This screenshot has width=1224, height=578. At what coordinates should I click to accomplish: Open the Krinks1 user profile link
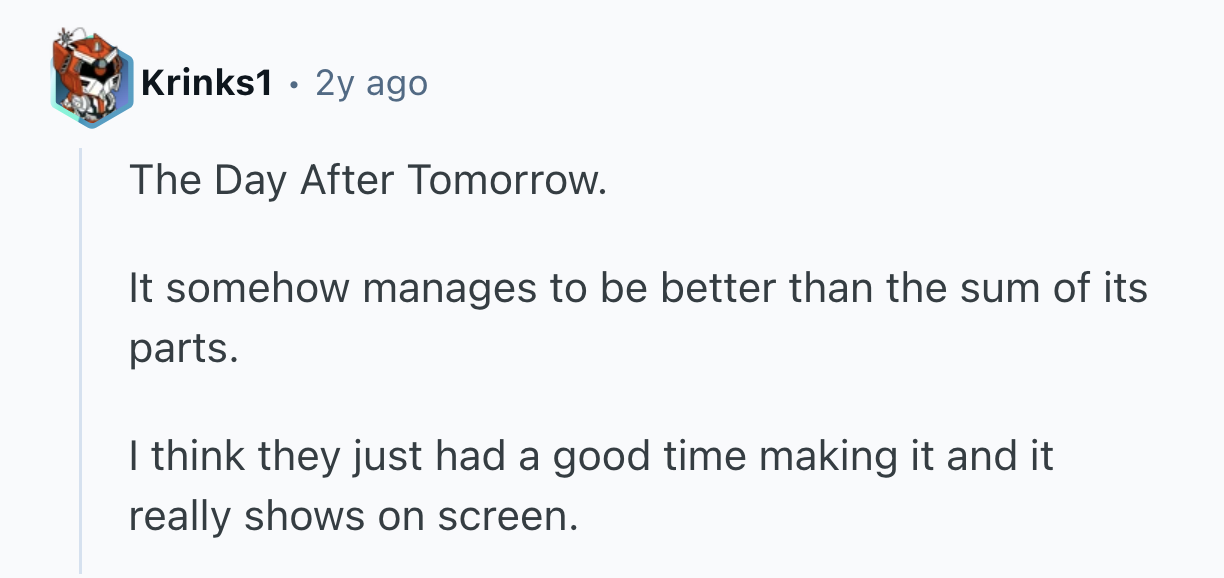pyautogui.click(x=207, y=85)
